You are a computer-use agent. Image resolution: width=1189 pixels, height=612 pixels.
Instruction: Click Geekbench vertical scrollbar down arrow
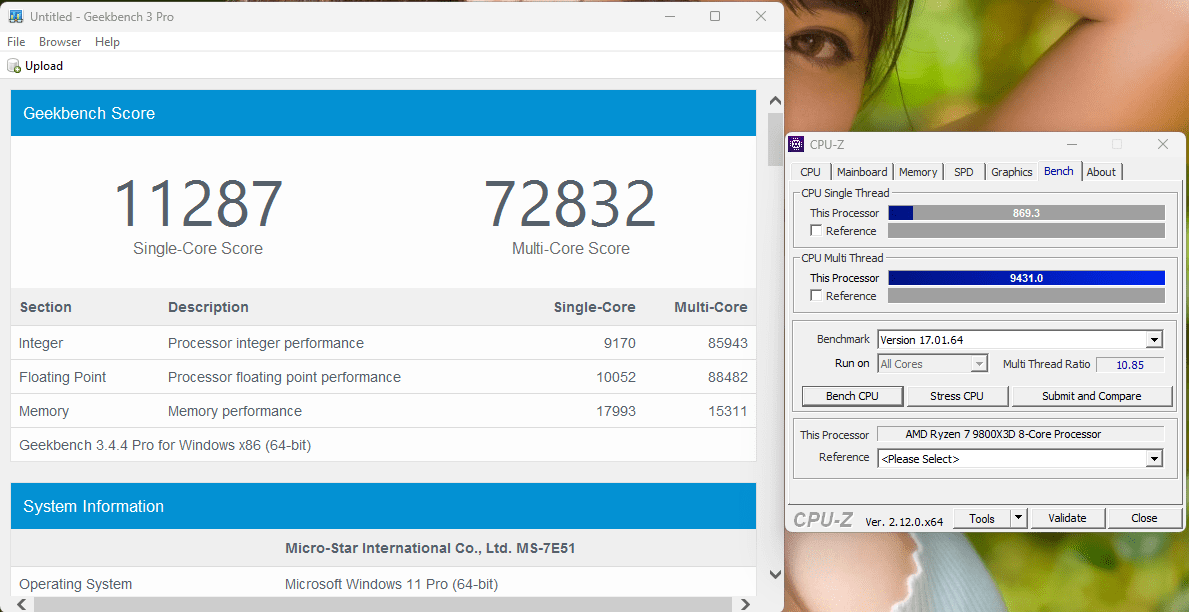coord(775,574)
